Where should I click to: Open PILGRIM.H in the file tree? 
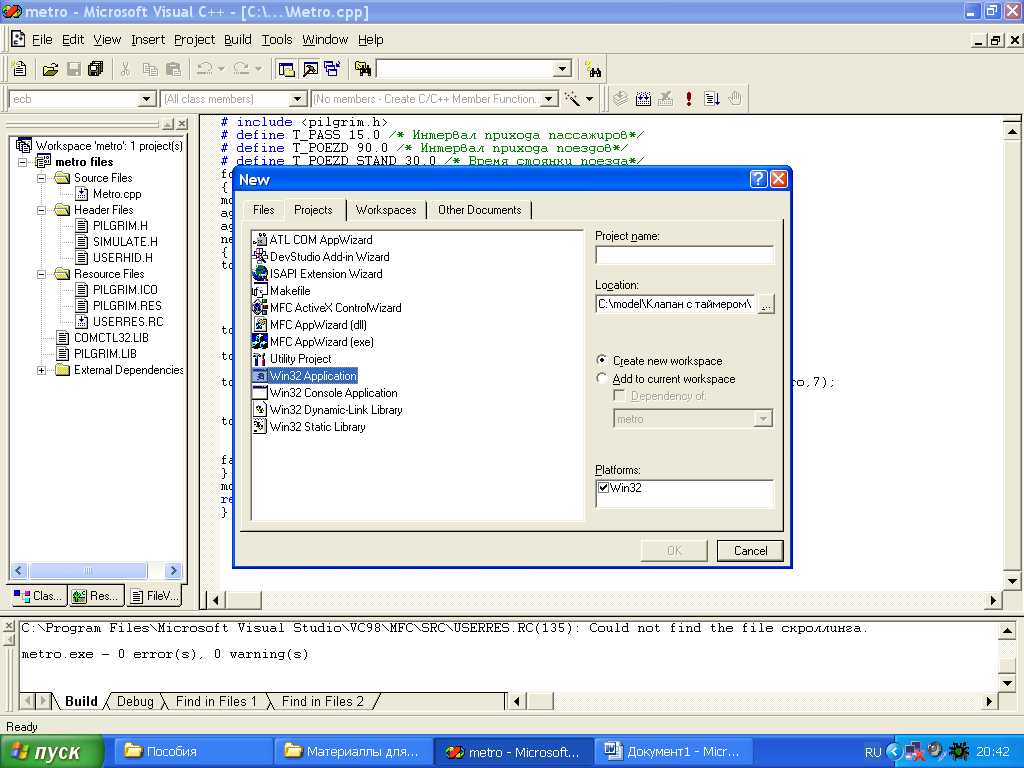point(112,226)
